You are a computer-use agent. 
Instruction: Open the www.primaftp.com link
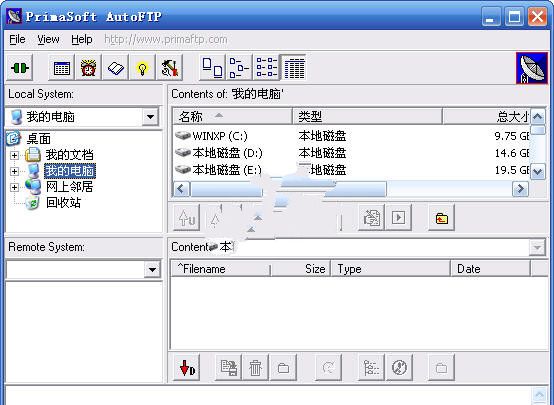click(166, 39)
